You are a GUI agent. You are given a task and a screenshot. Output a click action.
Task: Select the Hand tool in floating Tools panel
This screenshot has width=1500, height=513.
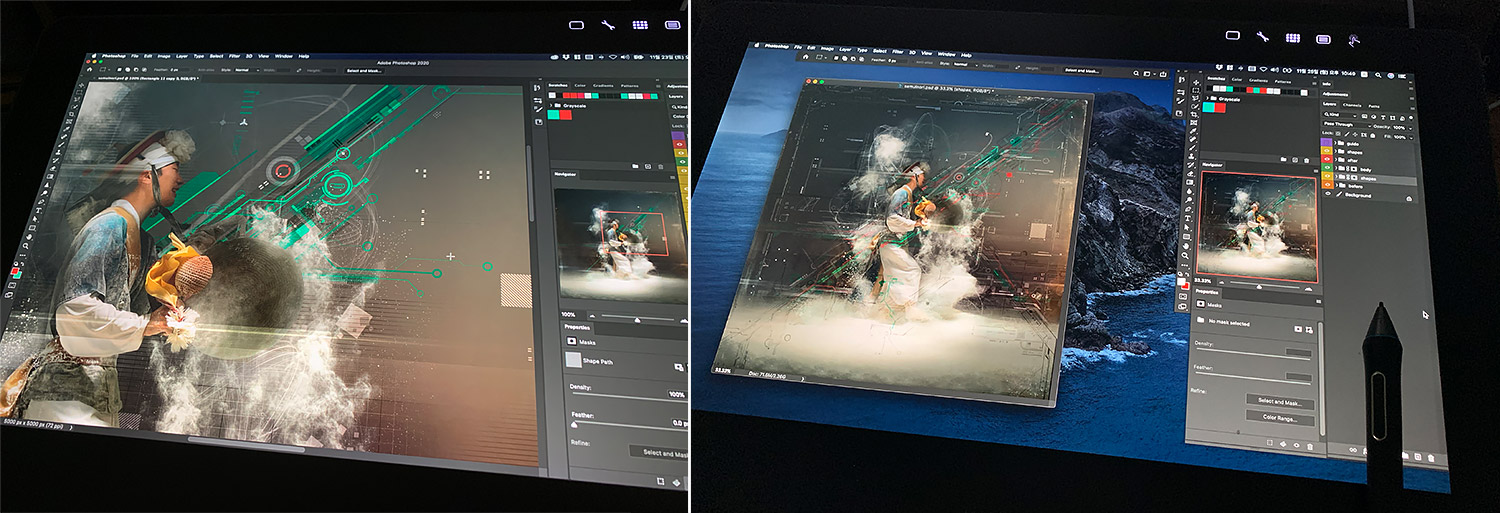(x=1186, y=244)
